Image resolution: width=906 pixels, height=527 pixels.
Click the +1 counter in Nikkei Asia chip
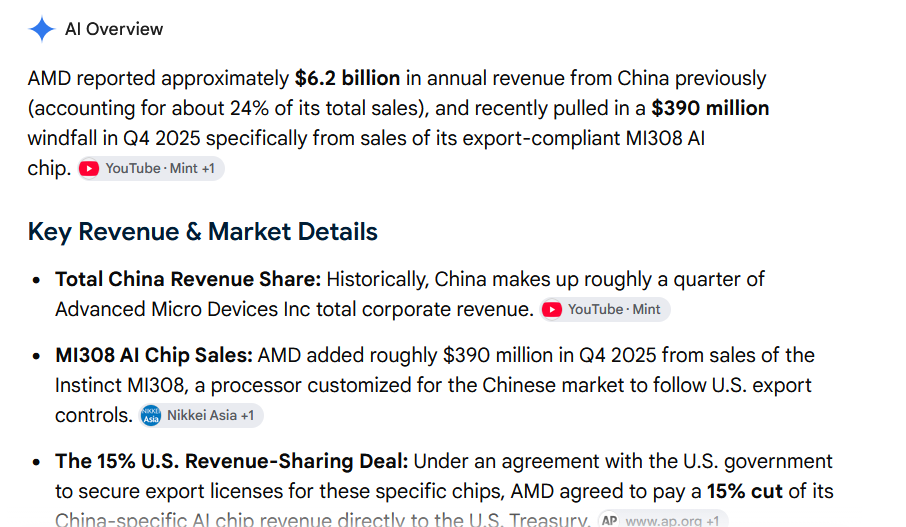pos(247,415)
